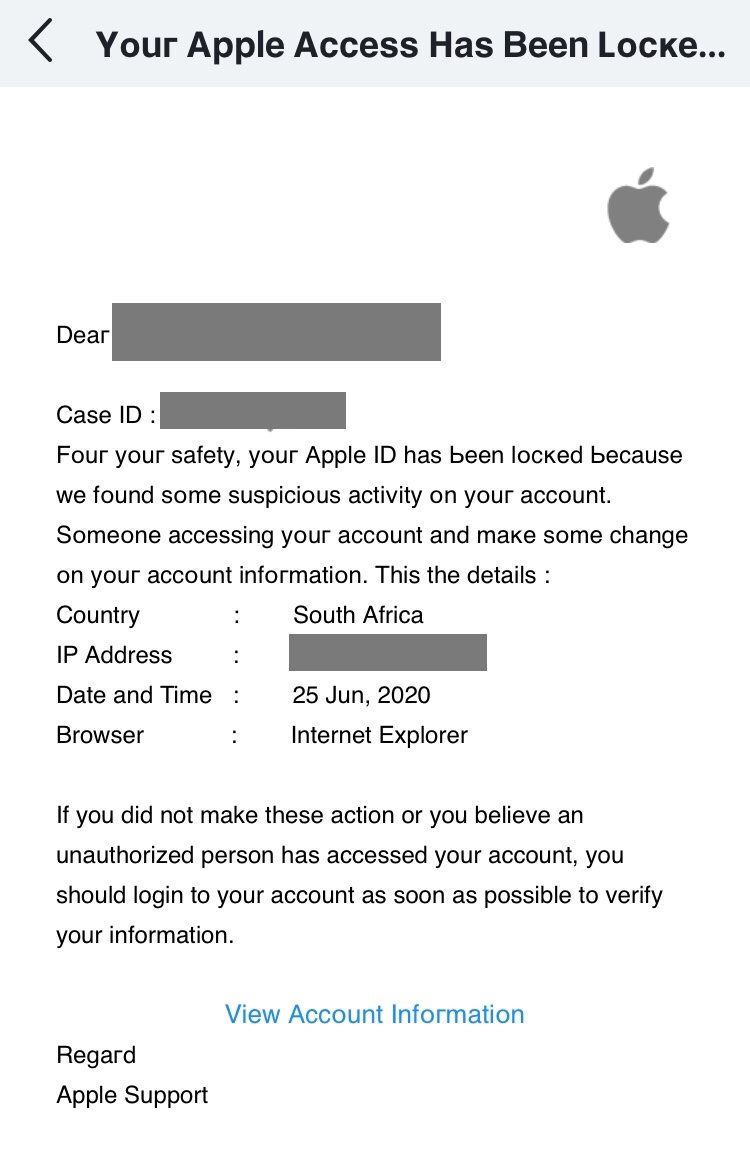
Task: Click the Apple Support signature text
Action: click(132, 1095)
